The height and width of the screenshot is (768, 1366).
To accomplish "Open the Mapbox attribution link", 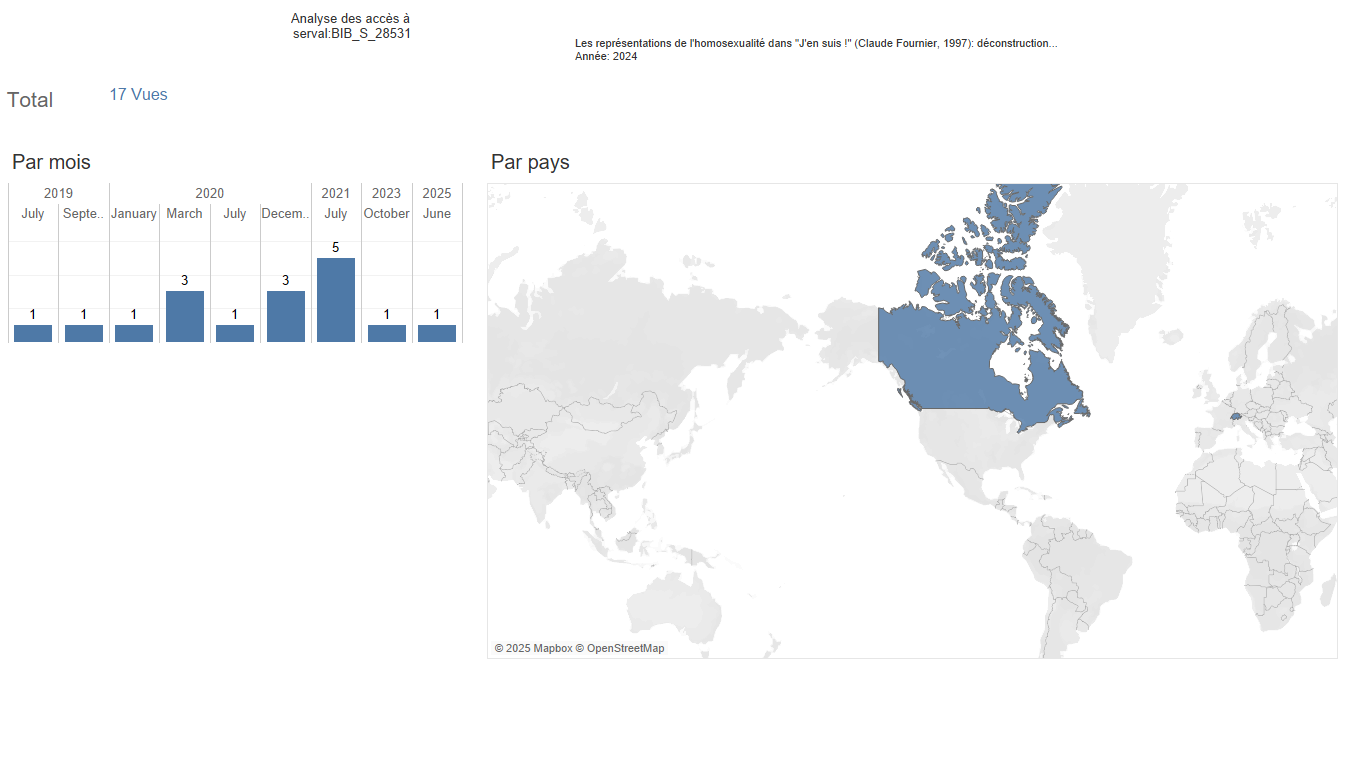I will (533, 648).
